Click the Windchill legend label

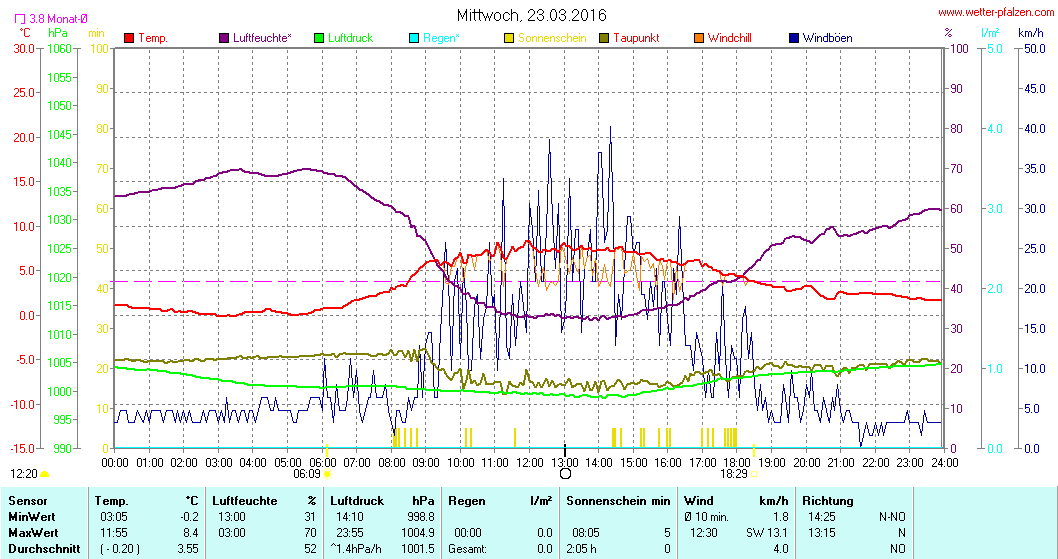[x=729, y=38]
